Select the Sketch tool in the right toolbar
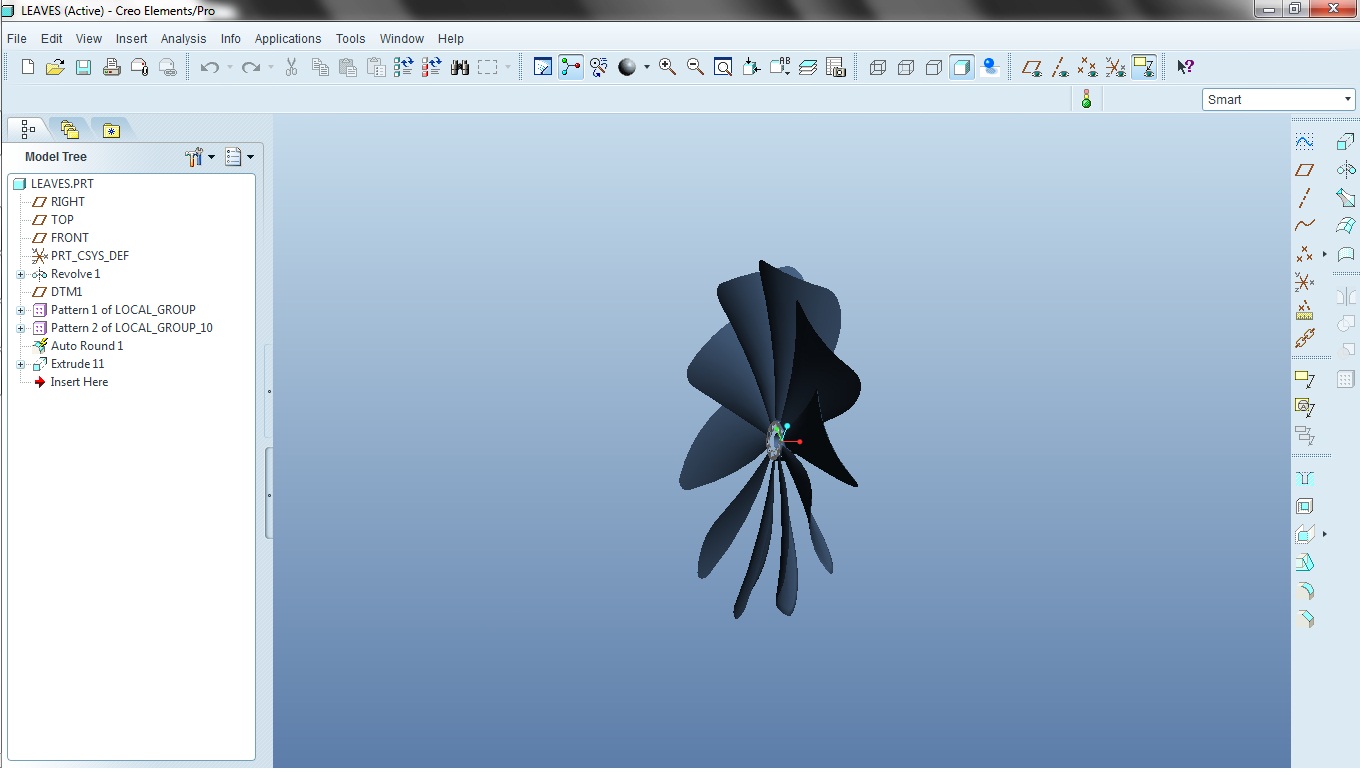The width and height of the screenshot is (1360, 772). click(1304, 142)
